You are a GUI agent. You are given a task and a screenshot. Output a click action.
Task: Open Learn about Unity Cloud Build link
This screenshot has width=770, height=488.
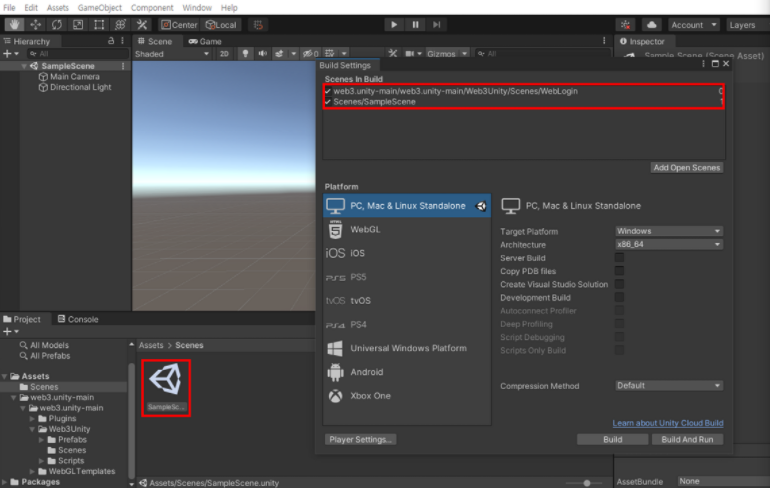[668, 423]
